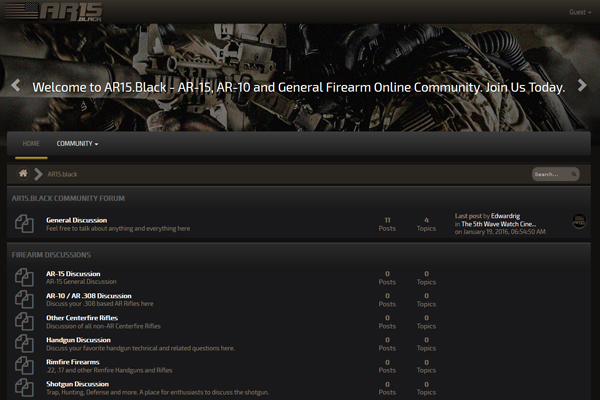Click 'Discuss your .308 based AR Rifles' text

pyautogui.click(x=99, y=304)
